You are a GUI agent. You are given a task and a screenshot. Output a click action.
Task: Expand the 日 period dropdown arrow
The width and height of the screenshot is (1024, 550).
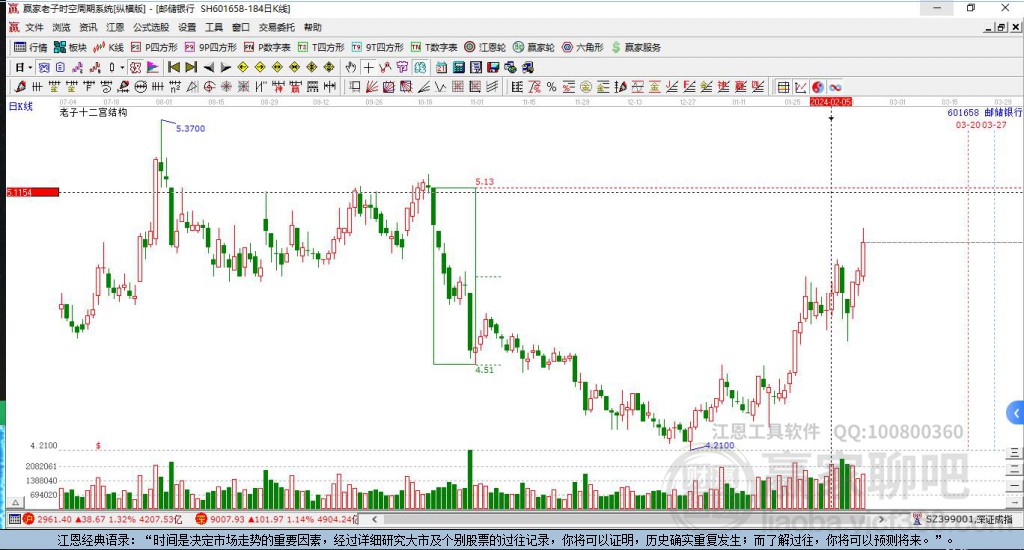[x=30, y=67]
